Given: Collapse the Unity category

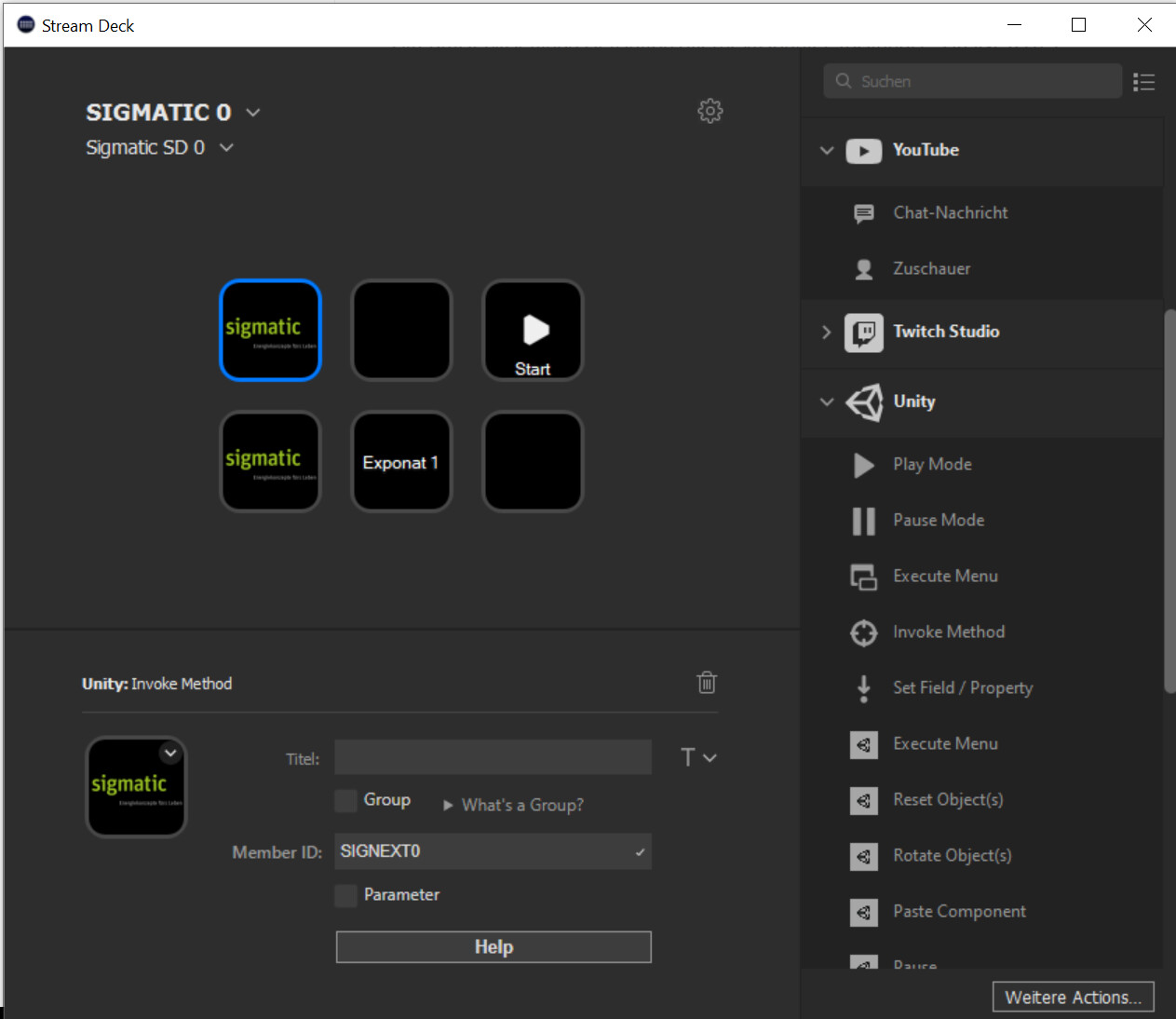Looking at the screenshot, I should 826,401.
